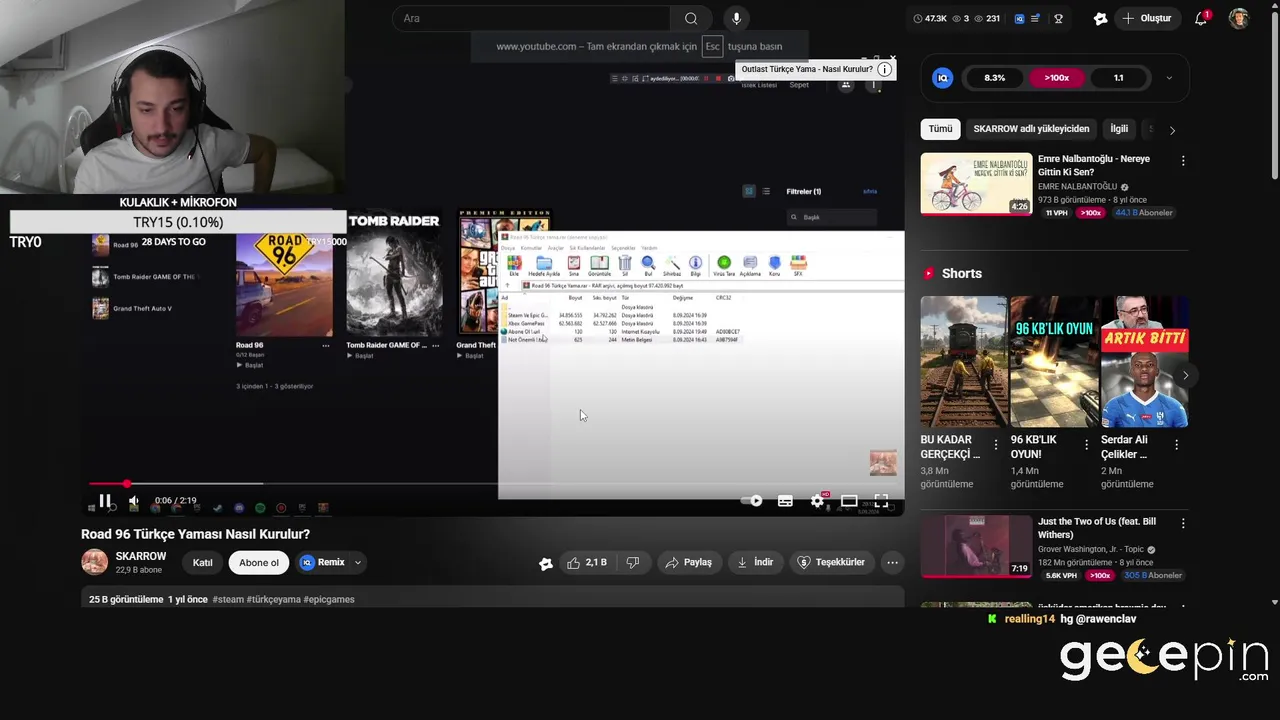Click the 8.3% stat pill

click(x=994, y=77)
